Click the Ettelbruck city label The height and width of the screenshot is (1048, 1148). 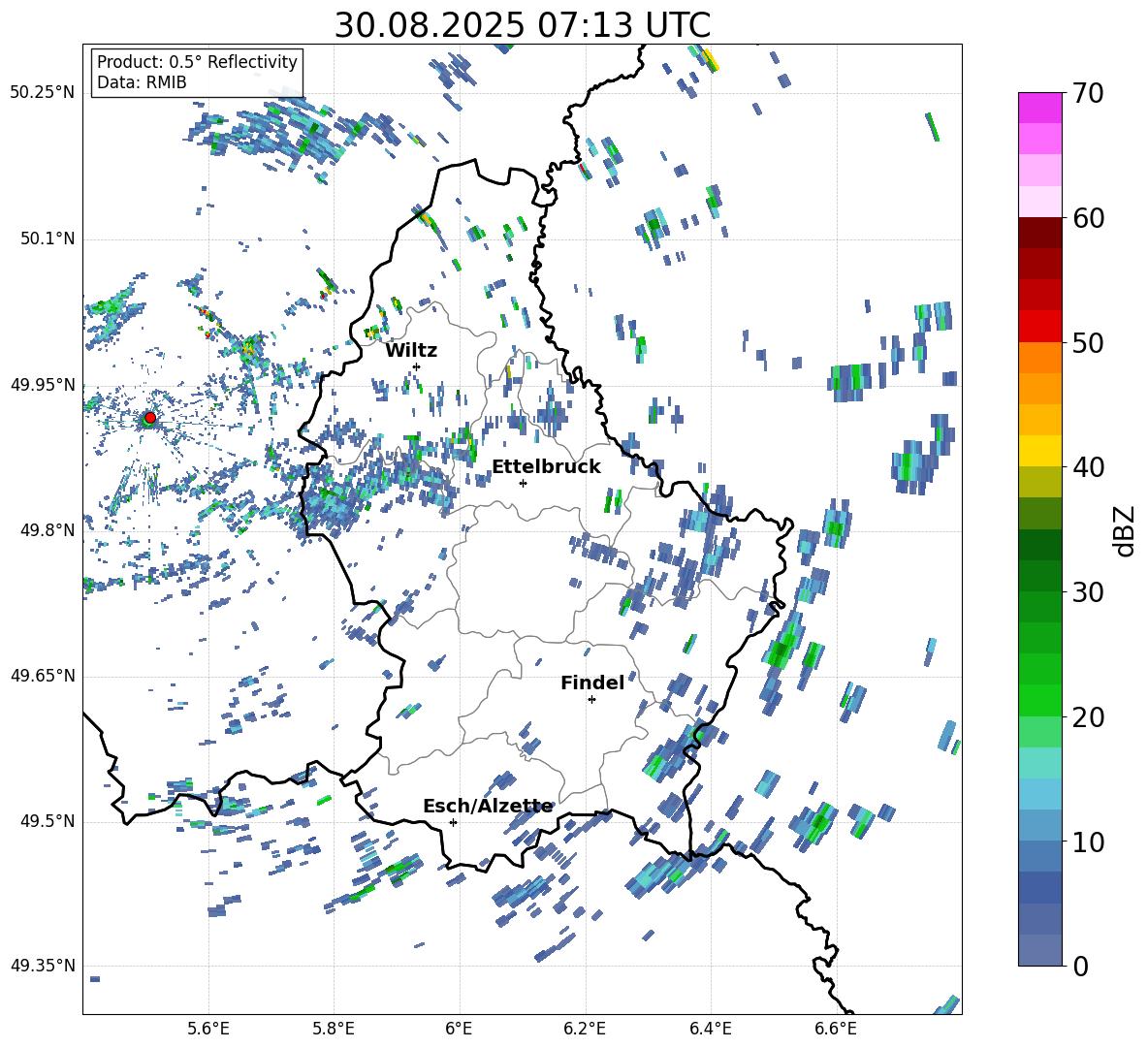click(x=546, y=467)
